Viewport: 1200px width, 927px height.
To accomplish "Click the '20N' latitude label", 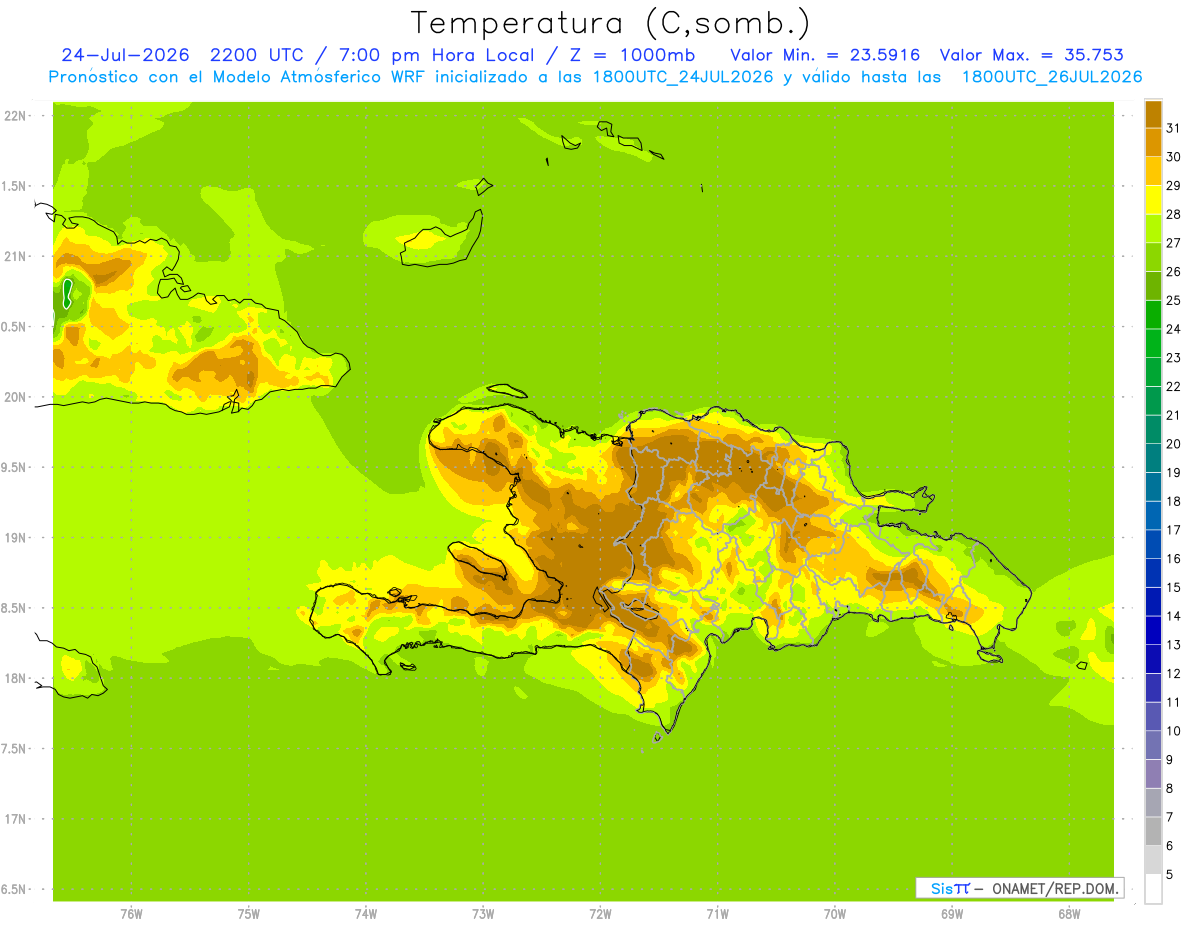I will tap(16, 397).
